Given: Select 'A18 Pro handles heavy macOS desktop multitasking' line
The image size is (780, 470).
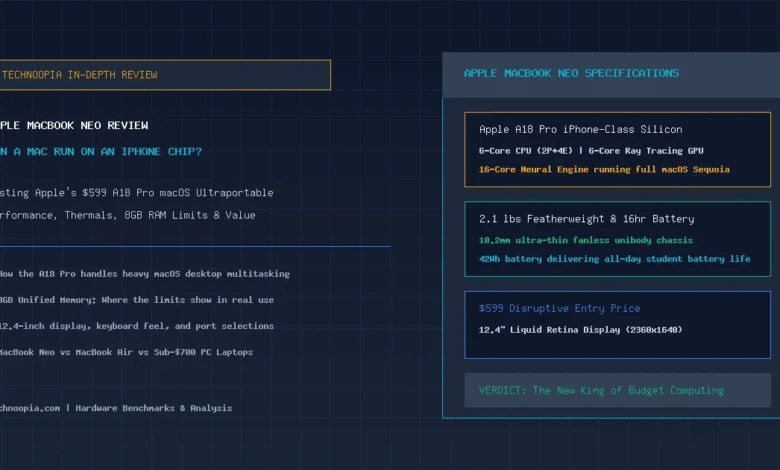Looking at the screenshot, I should pos(164,274).
